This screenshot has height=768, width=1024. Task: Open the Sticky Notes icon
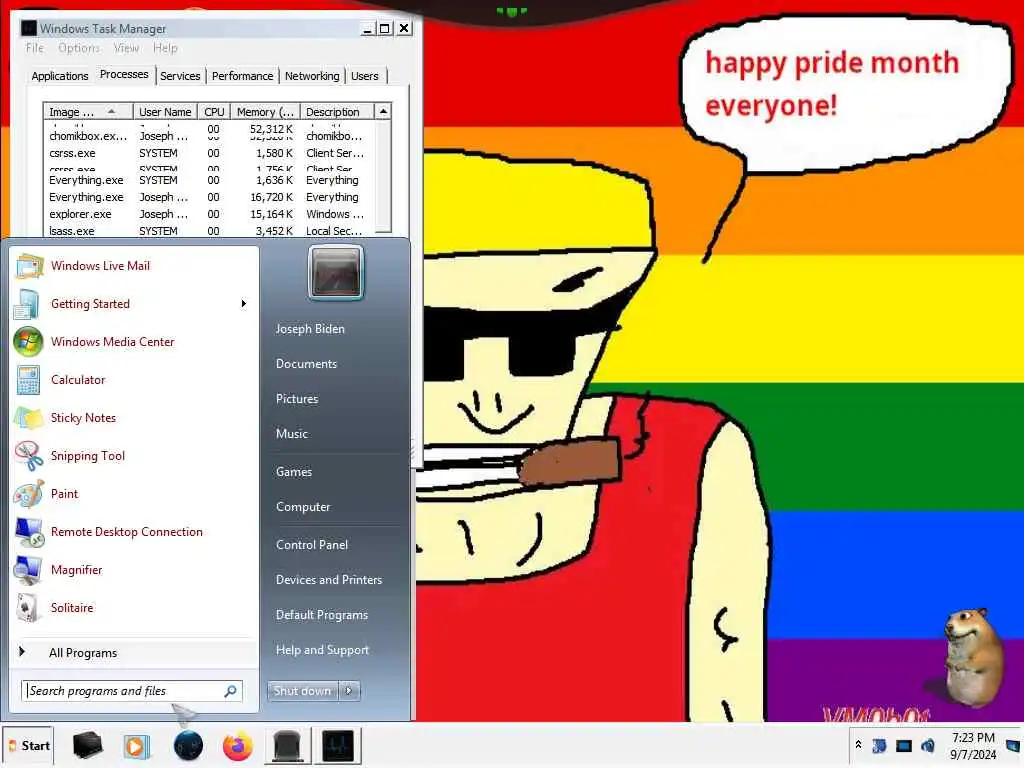pos(29,418)
